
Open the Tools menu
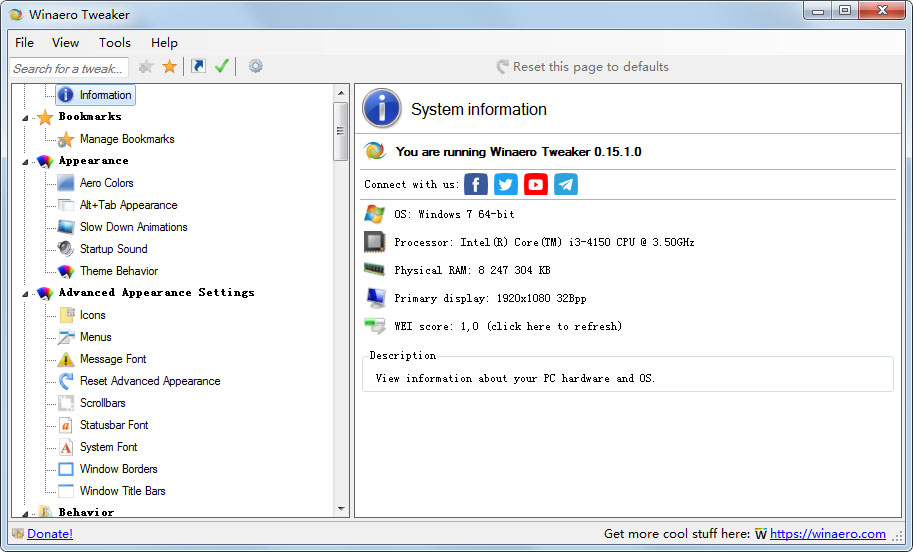pyautogui.click(x=115, y=43)
